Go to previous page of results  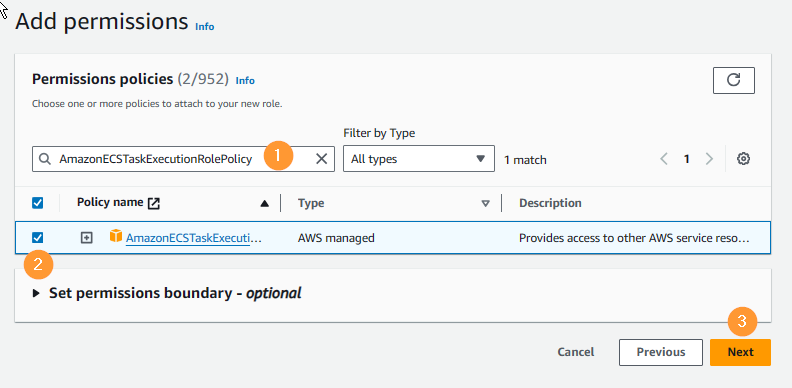click(x=664, y=159)
